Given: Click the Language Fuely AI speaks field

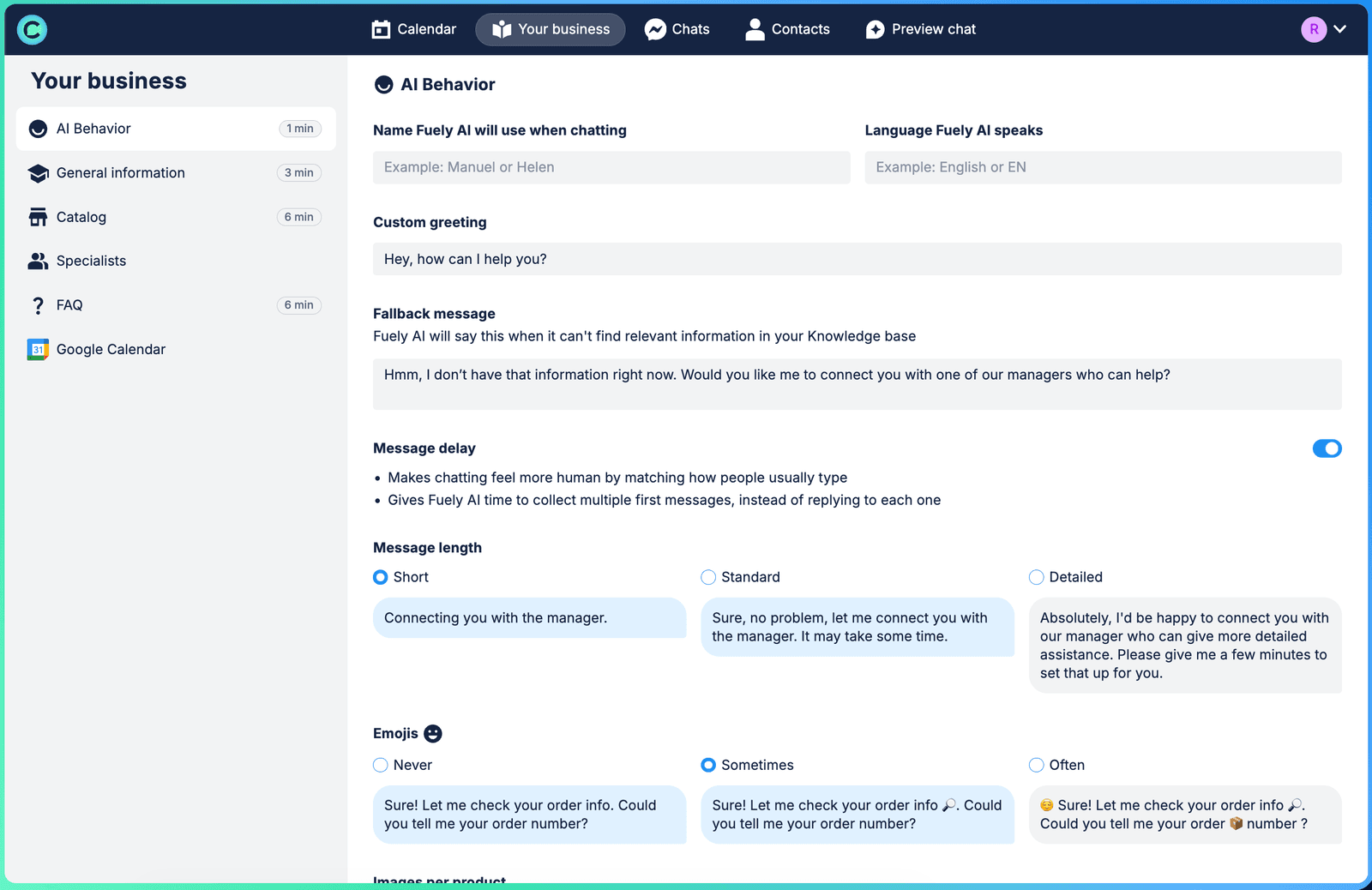Looking at the screenshot, I should 1103,167.
